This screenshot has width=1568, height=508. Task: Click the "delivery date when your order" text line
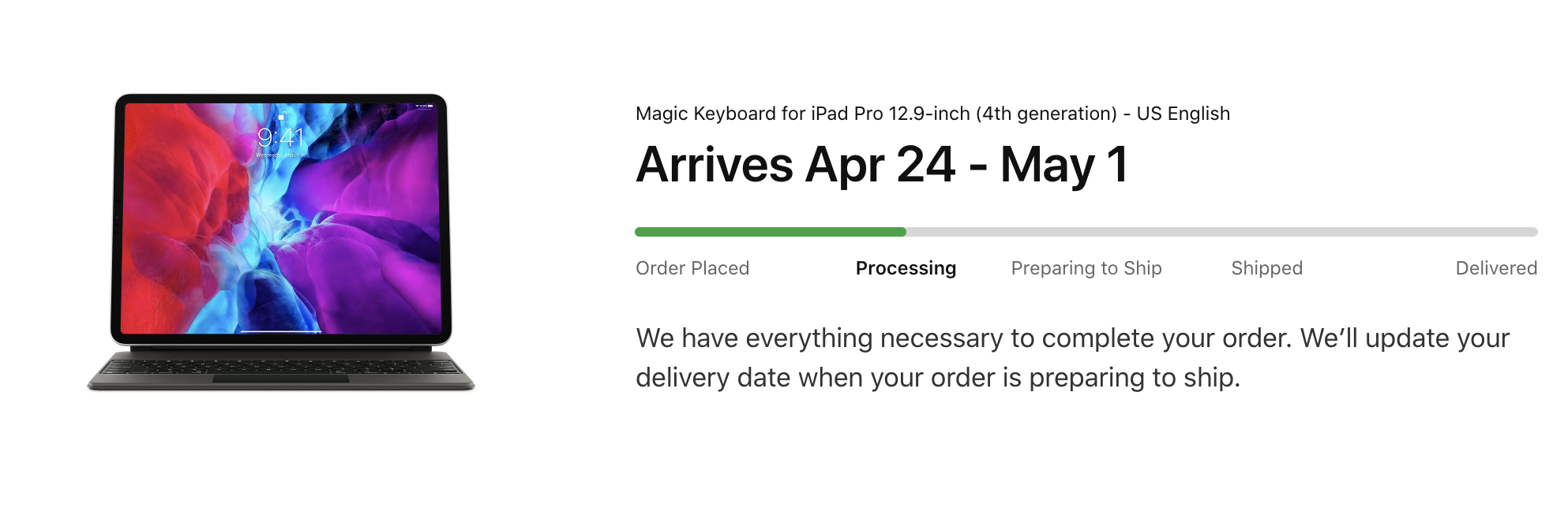(x=937, y=378)
